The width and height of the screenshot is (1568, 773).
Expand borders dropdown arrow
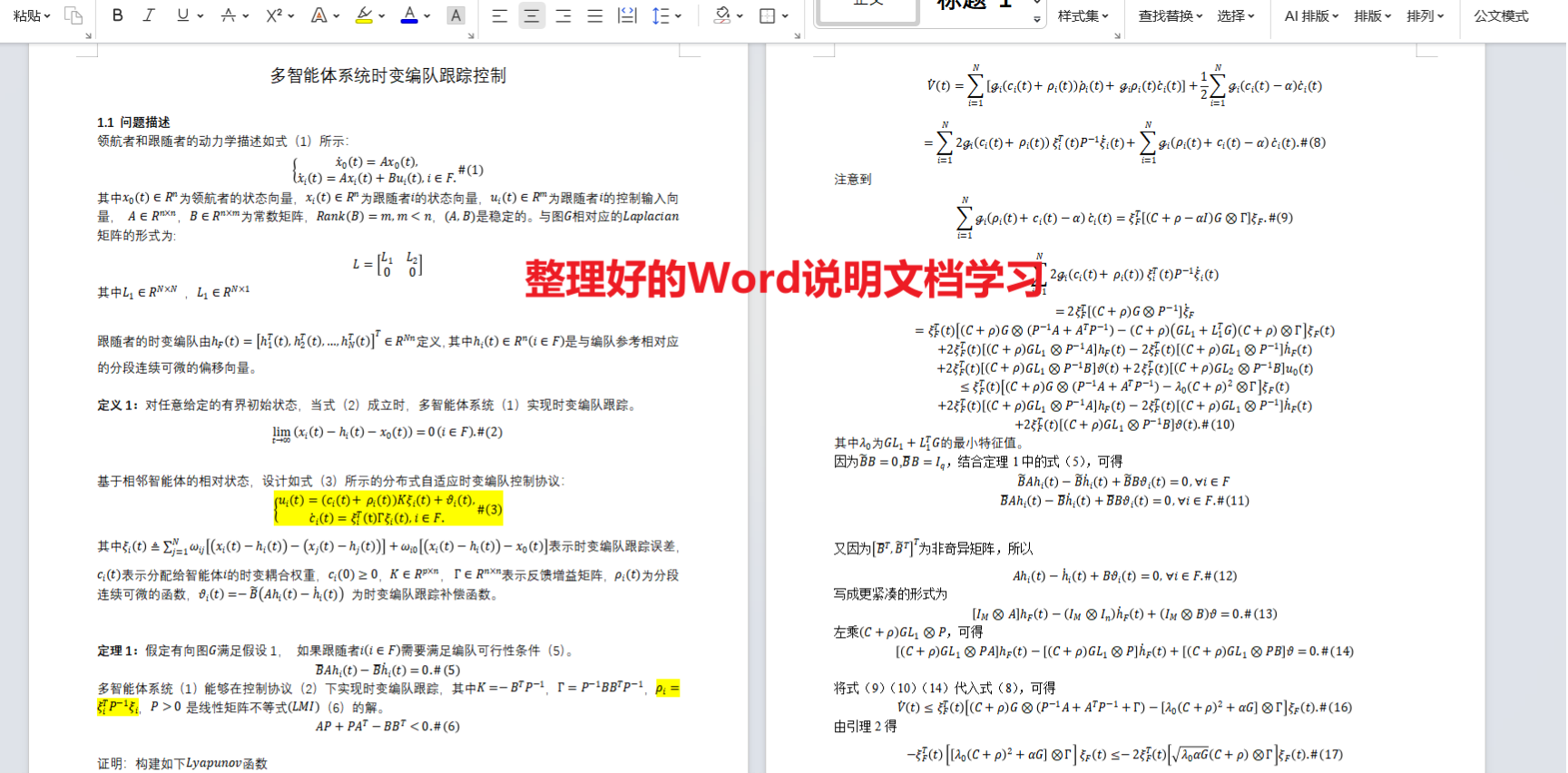click(x=785, y=16)
